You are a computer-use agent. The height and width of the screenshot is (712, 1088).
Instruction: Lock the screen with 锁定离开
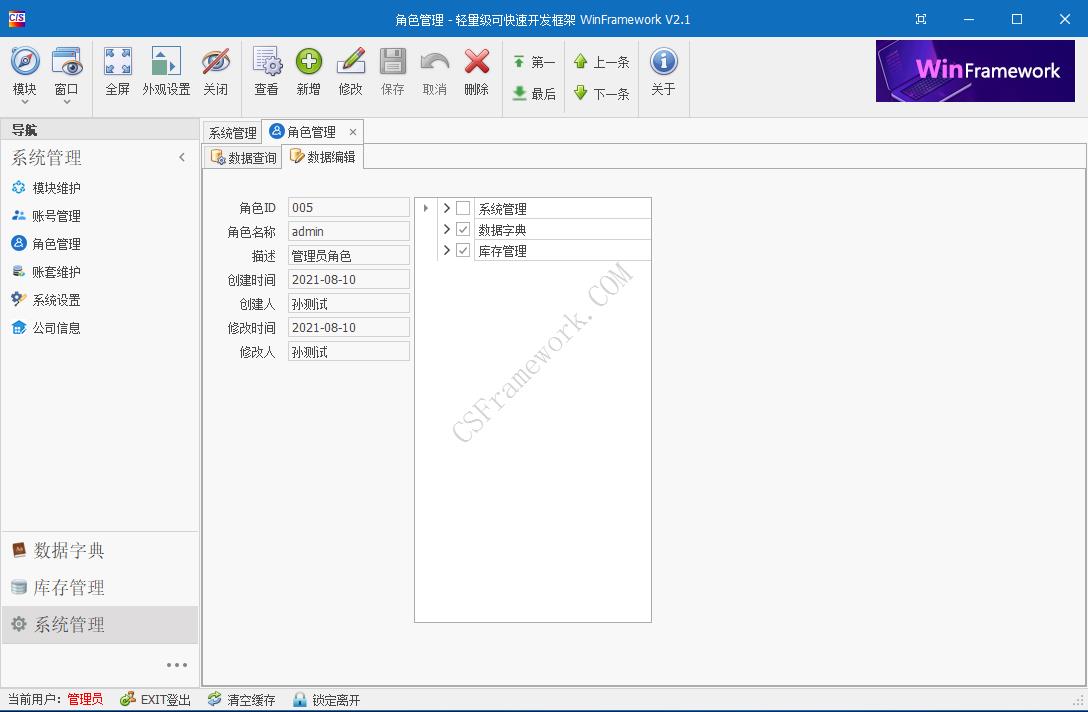click(x=327, y=699)
